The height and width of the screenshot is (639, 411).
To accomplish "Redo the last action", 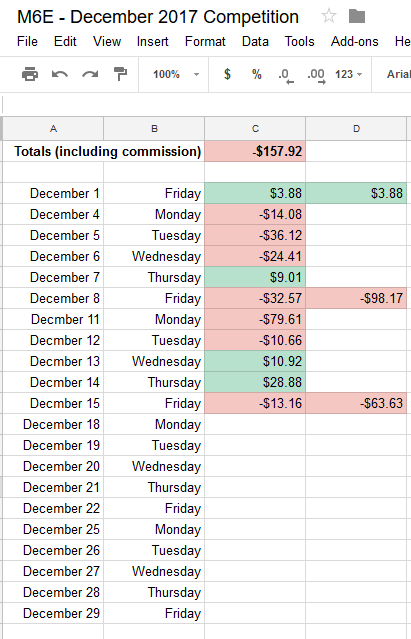I will point(90,74).
